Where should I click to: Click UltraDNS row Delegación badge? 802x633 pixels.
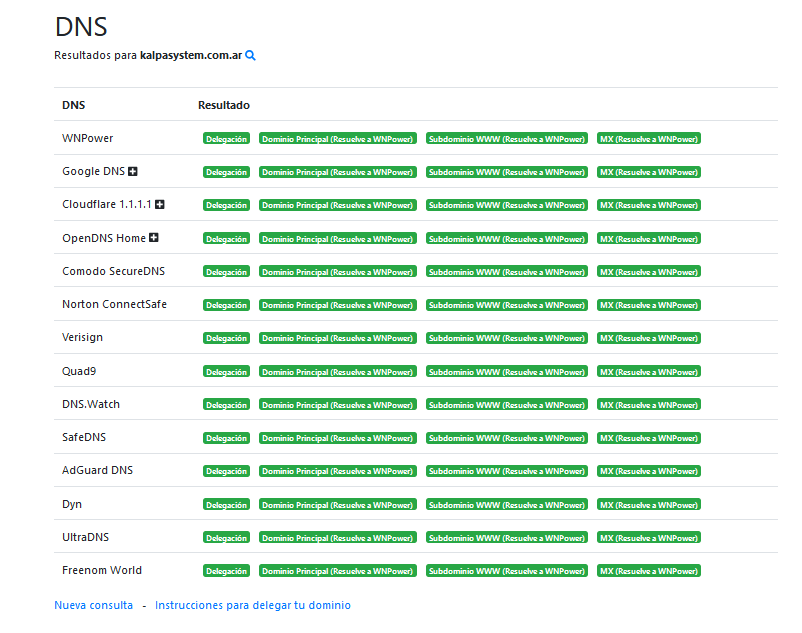[x=227, y=537]
